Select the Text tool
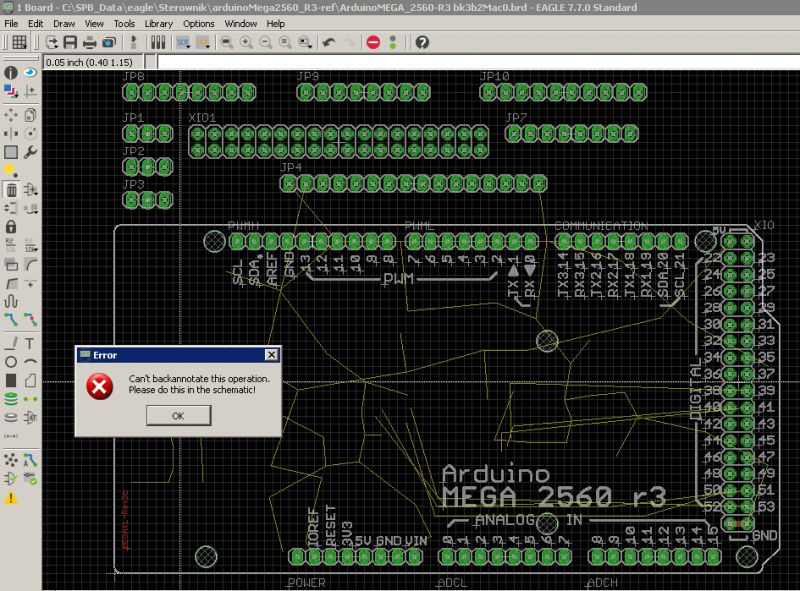Viewport: 800px width, 591px height. pyautogui.click(x=30, y=342)
